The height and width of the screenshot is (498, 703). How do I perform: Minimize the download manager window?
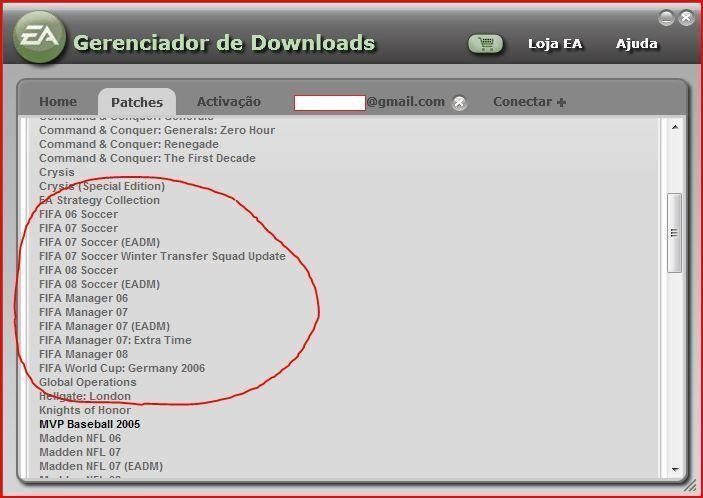click(x=666, y=17)
